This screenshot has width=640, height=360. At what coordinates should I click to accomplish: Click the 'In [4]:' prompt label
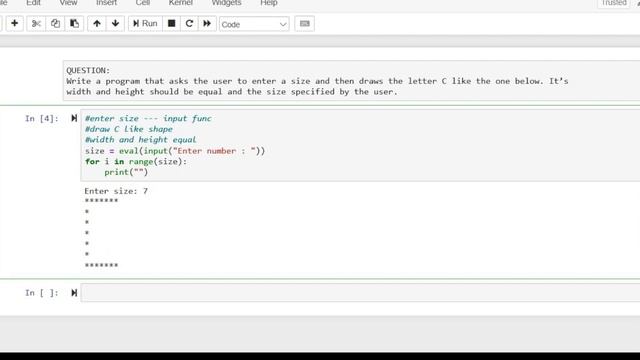pos(42,118)
